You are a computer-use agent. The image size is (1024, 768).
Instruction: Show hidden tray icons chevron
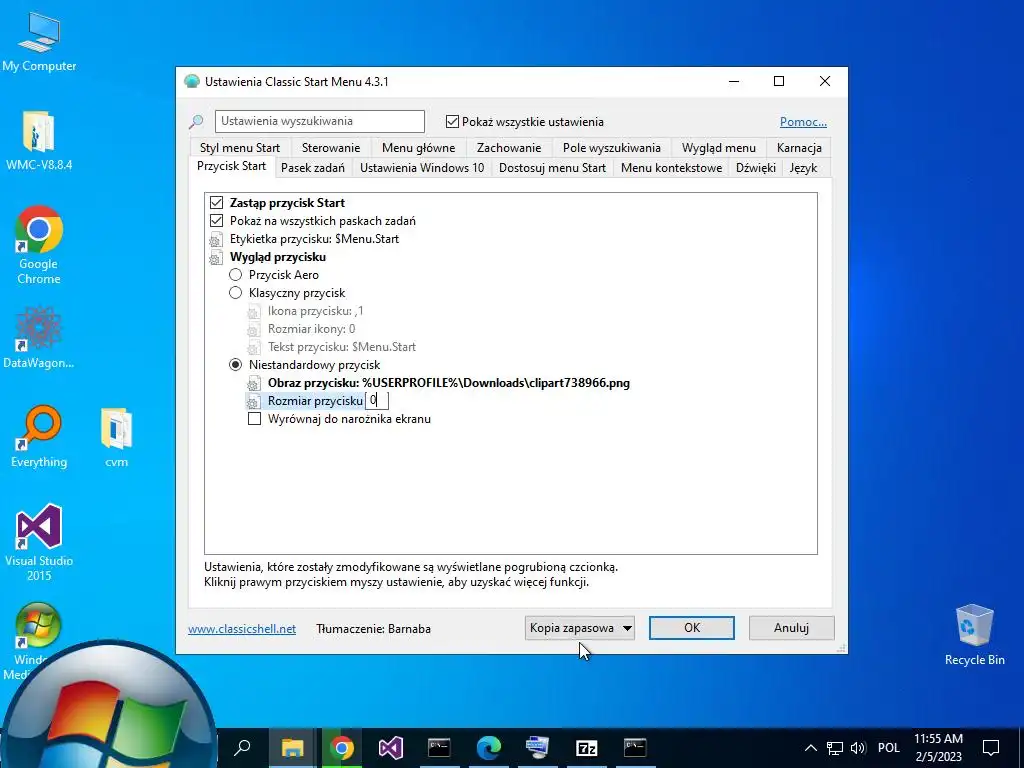pos(810,748)
